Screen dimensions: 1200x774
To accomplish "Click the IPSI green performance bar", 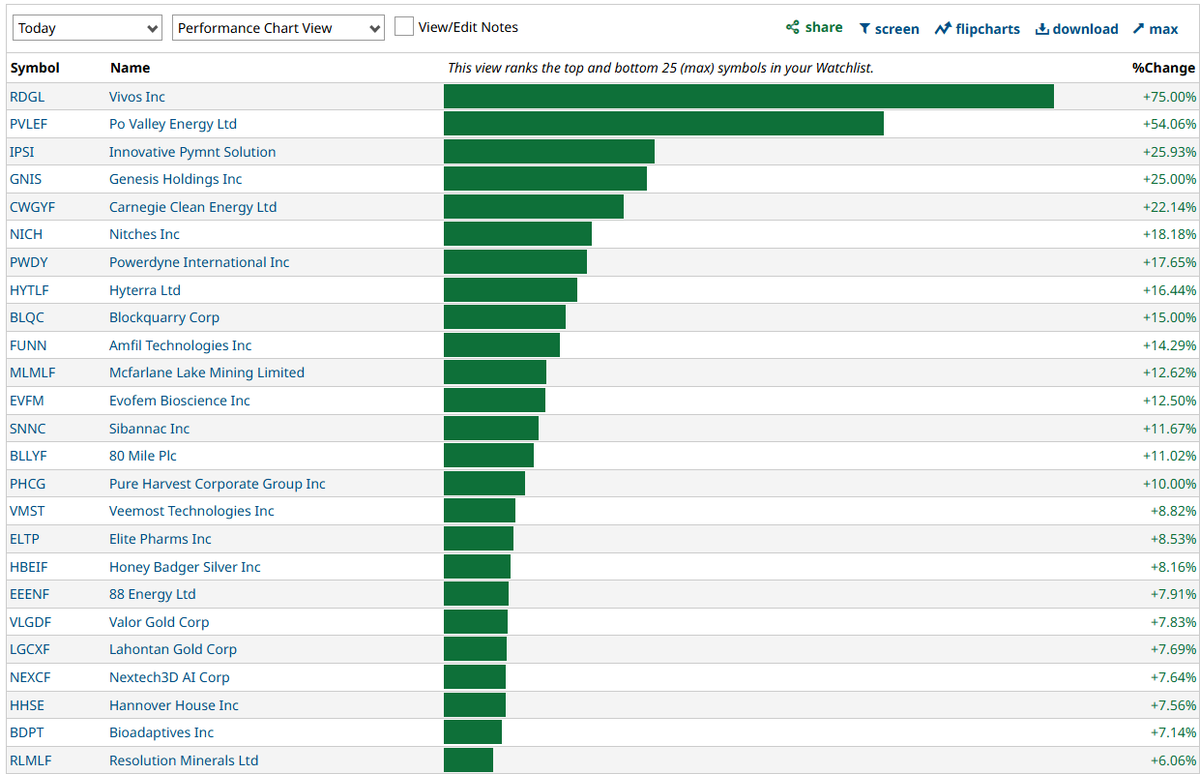I will coord(549,151).
